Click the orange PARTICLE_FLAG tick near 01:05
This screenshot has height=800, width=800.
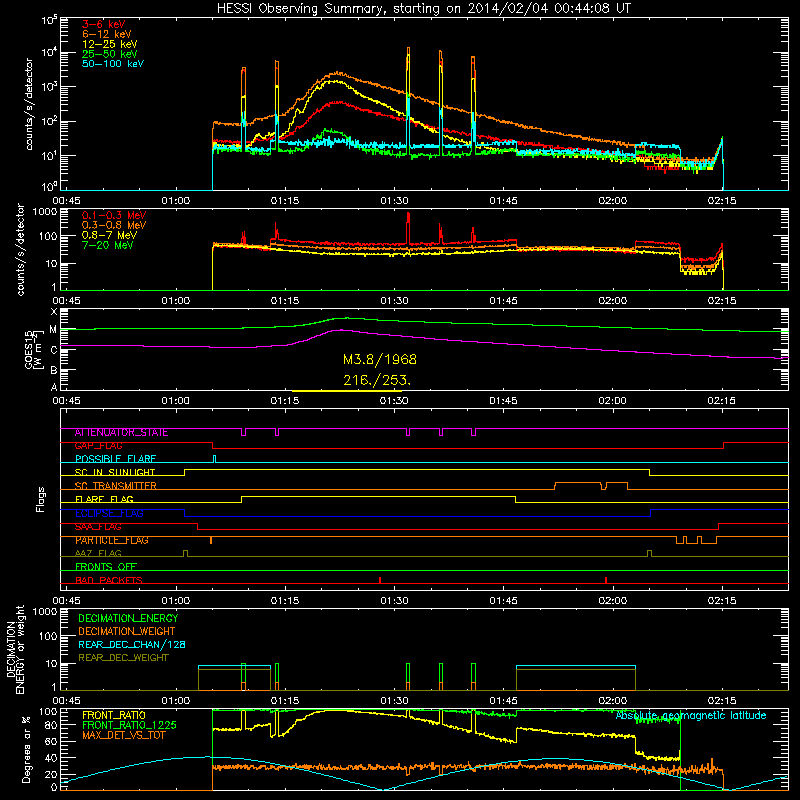coord(211,540)
